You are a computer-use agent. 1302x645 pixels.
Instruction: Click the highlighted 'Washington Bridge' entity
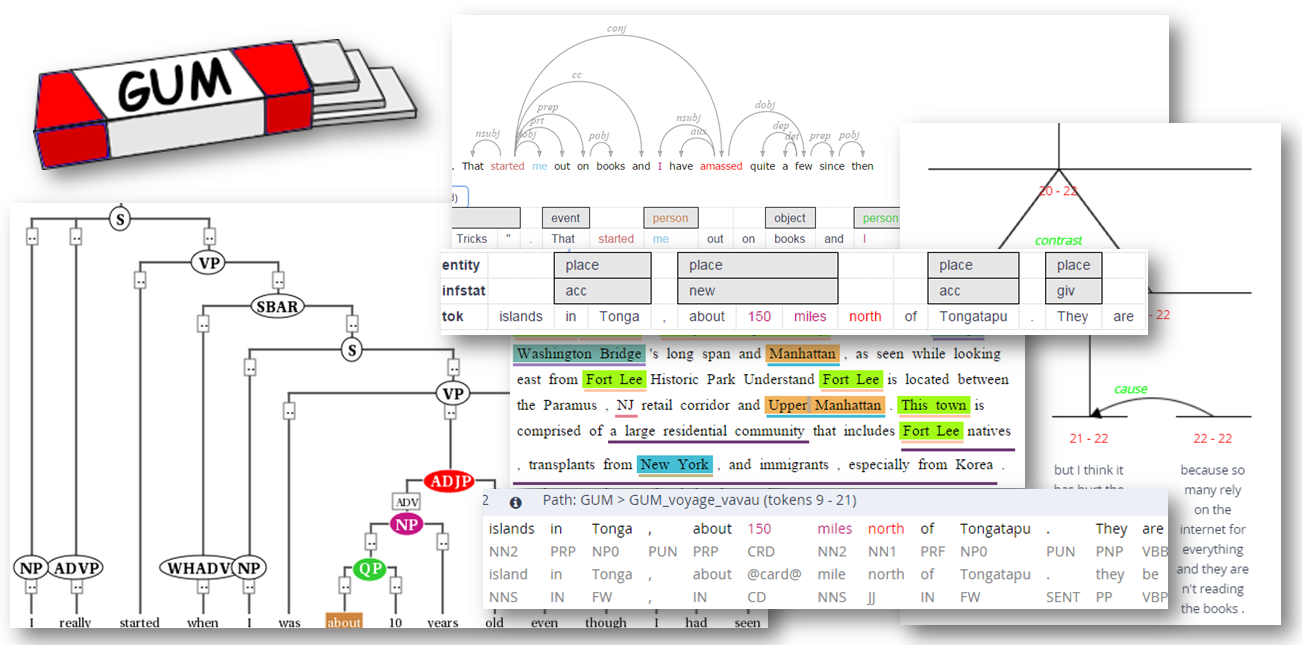coord(579,354)
